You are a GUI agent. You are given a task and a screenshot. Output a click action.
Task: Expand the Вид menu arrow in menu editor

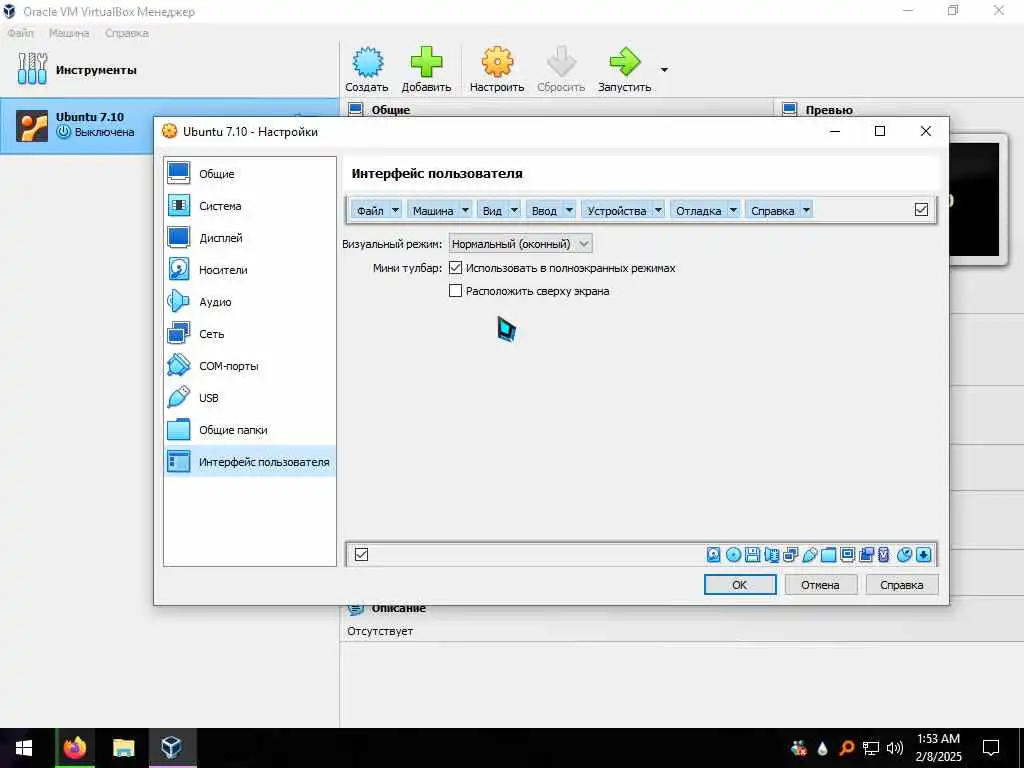(514, 210)
